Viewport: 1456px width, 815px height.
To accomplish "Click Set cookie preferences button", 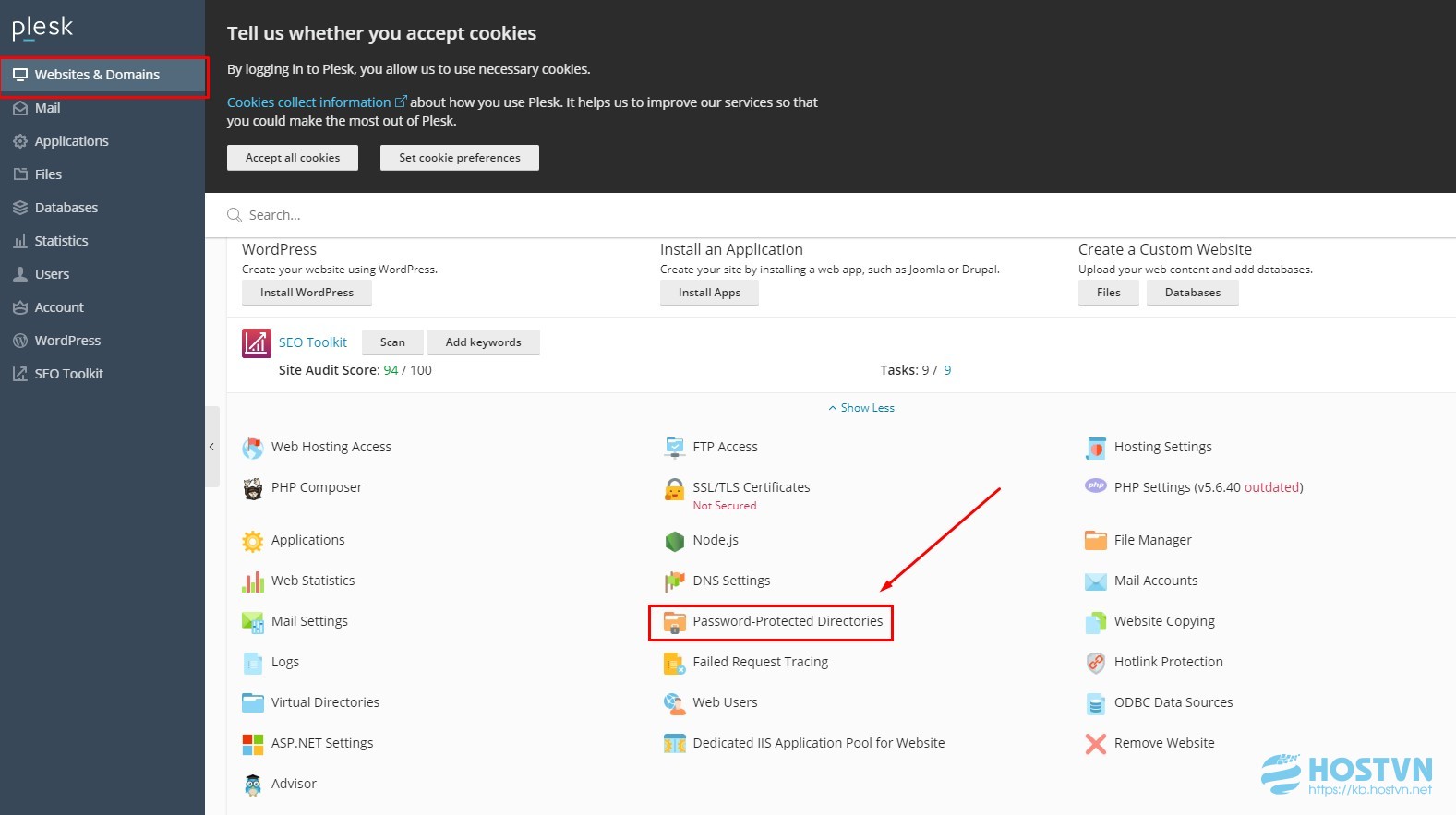I will (x=460, y=158).
